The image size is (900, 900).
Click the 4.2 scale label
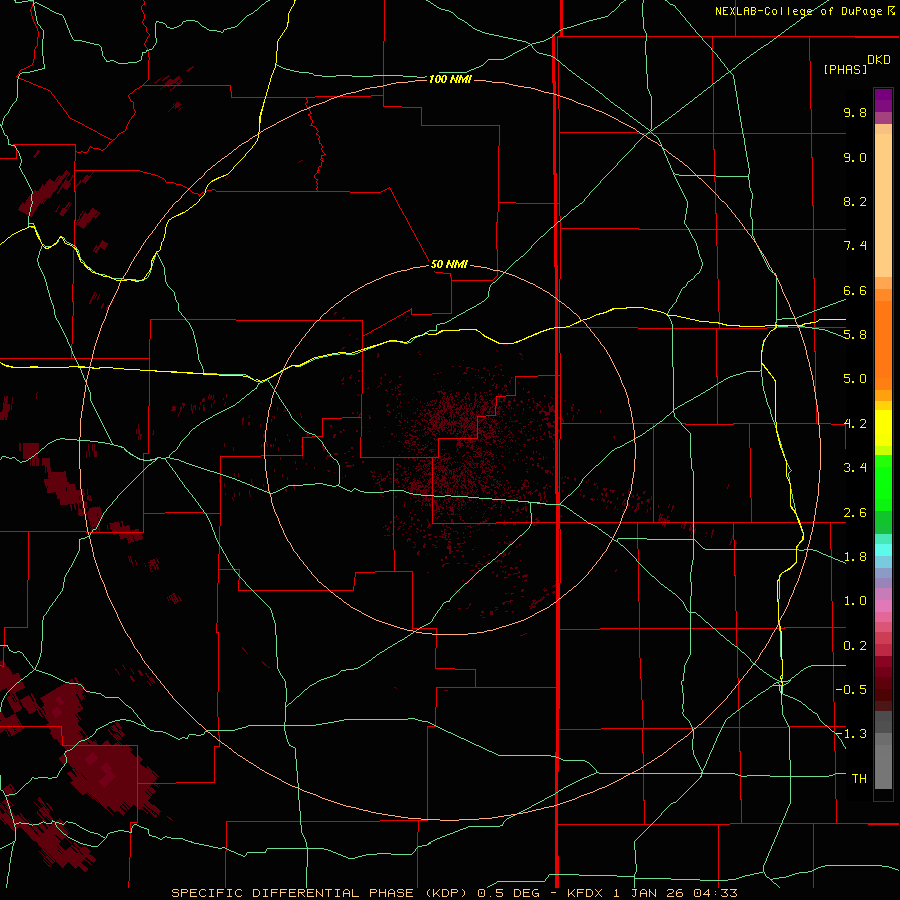(855, 424)
